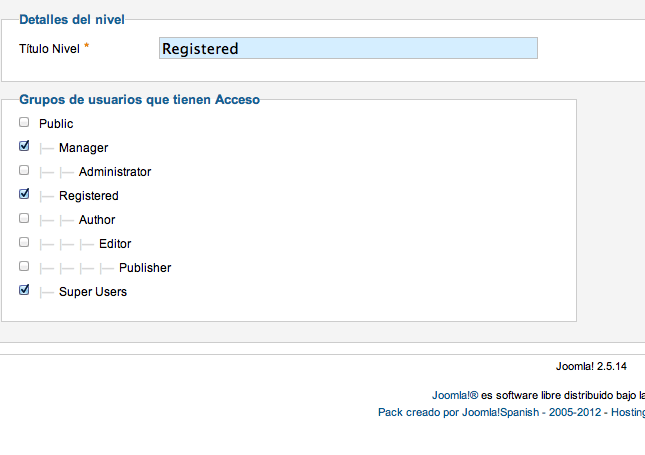Uncheck the Manager group checkbox
The width and height of the screenshot is (645, 455).
pyautogui.click(x=24, y=146)
